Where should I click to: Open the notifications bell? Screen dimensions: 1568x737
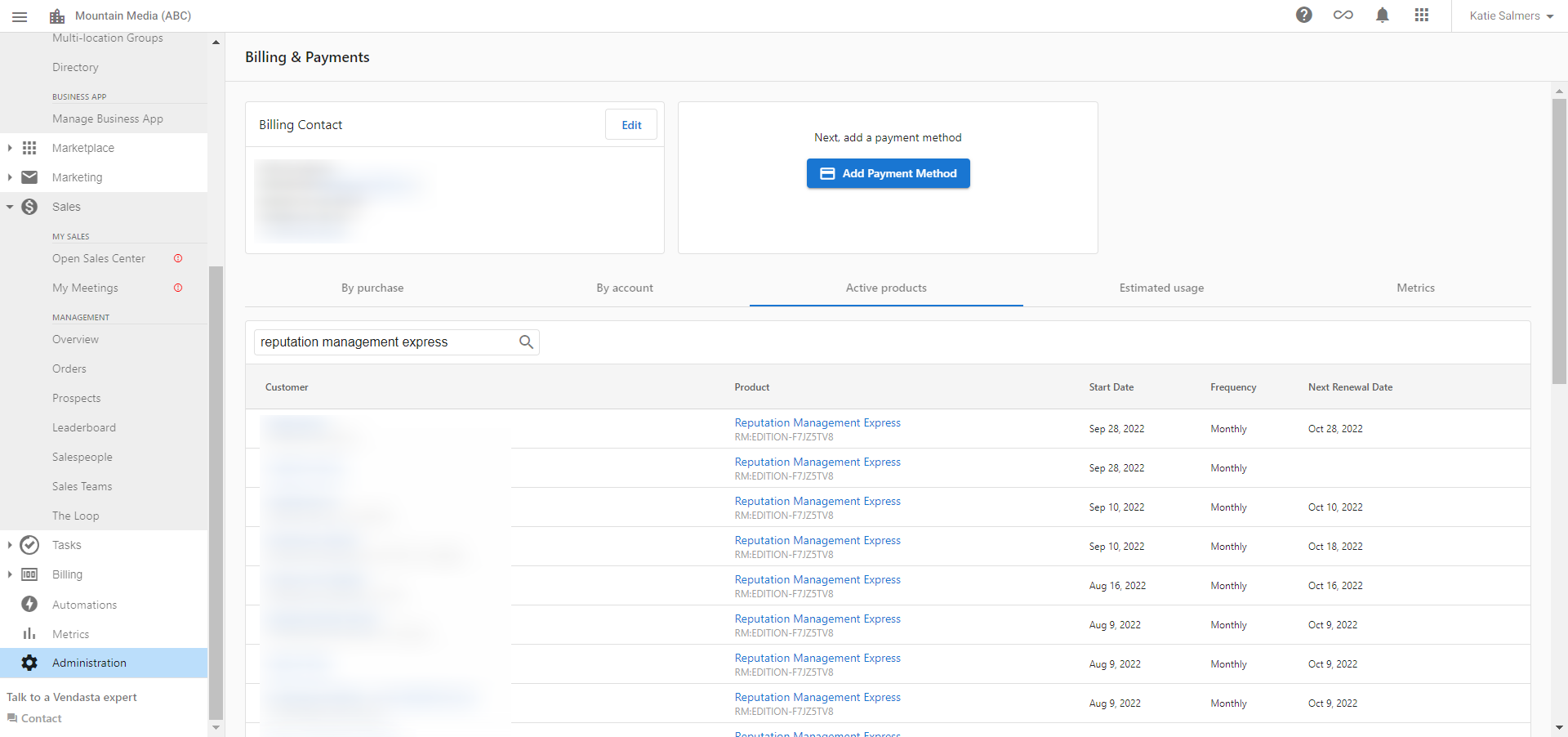1383,15
